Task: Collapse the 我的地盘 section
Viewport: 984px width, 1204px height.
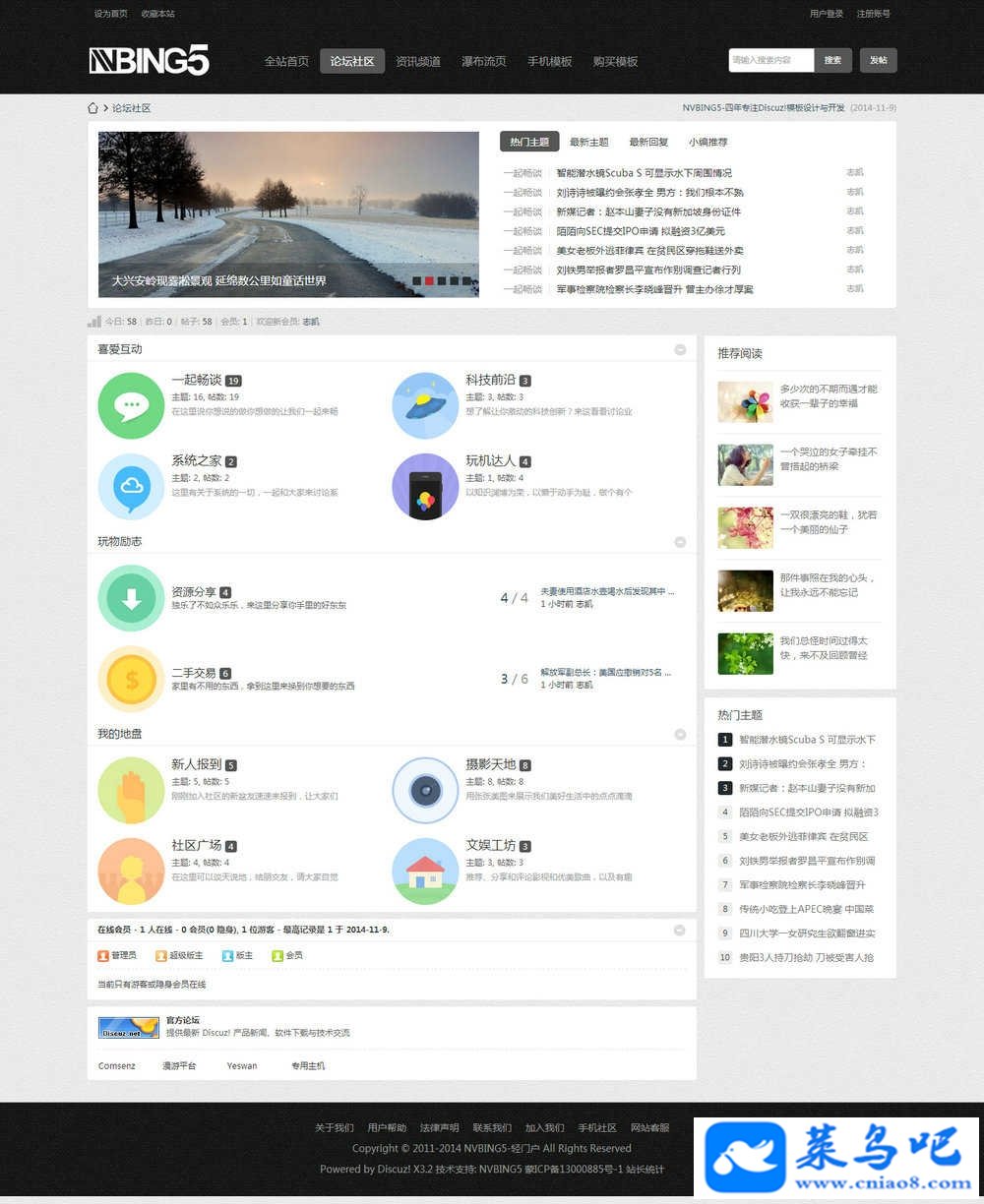Action: coord(680,734)
